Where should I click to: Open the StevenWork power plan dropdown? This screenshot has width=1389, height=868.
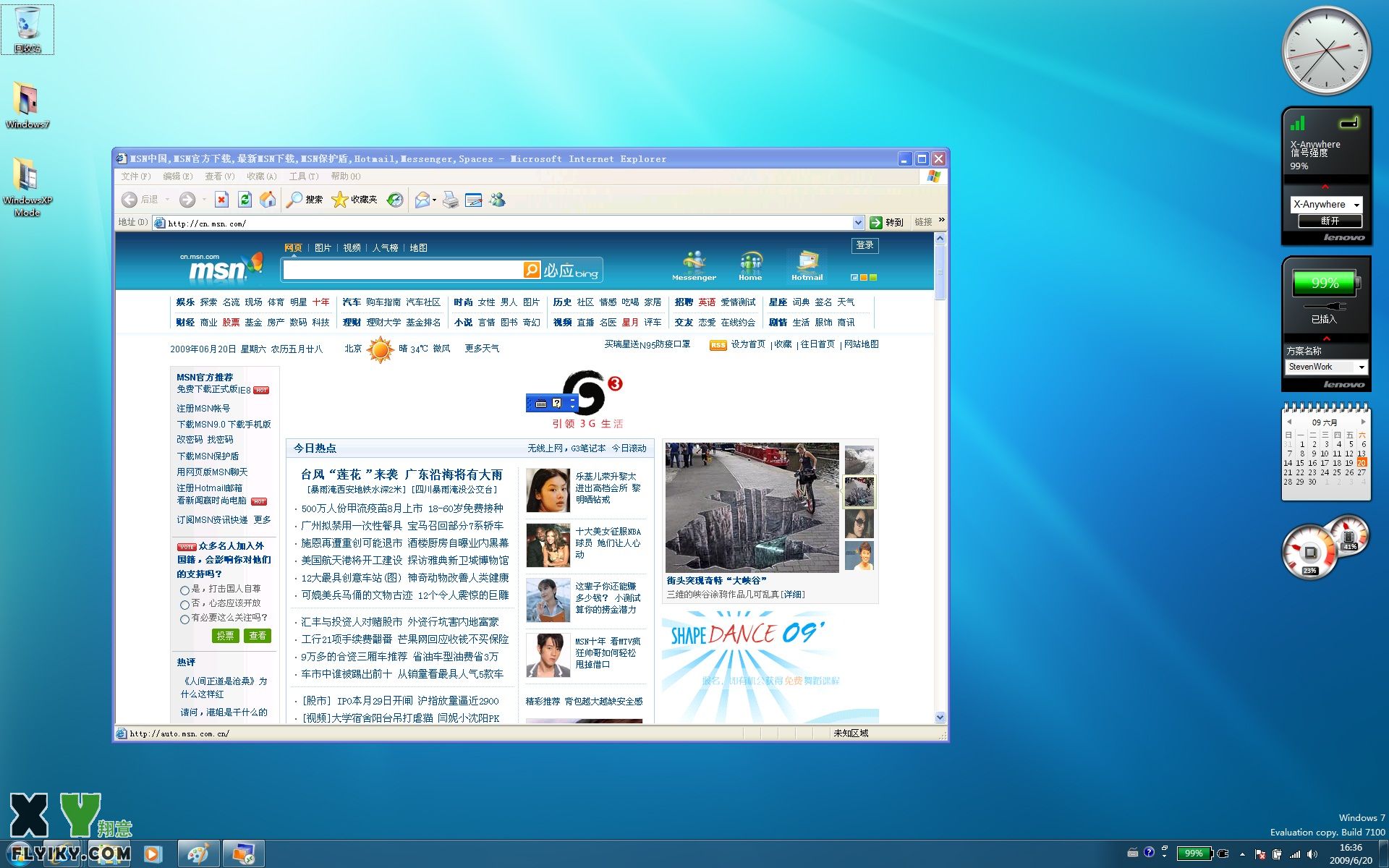click(x=1326, y=367)
